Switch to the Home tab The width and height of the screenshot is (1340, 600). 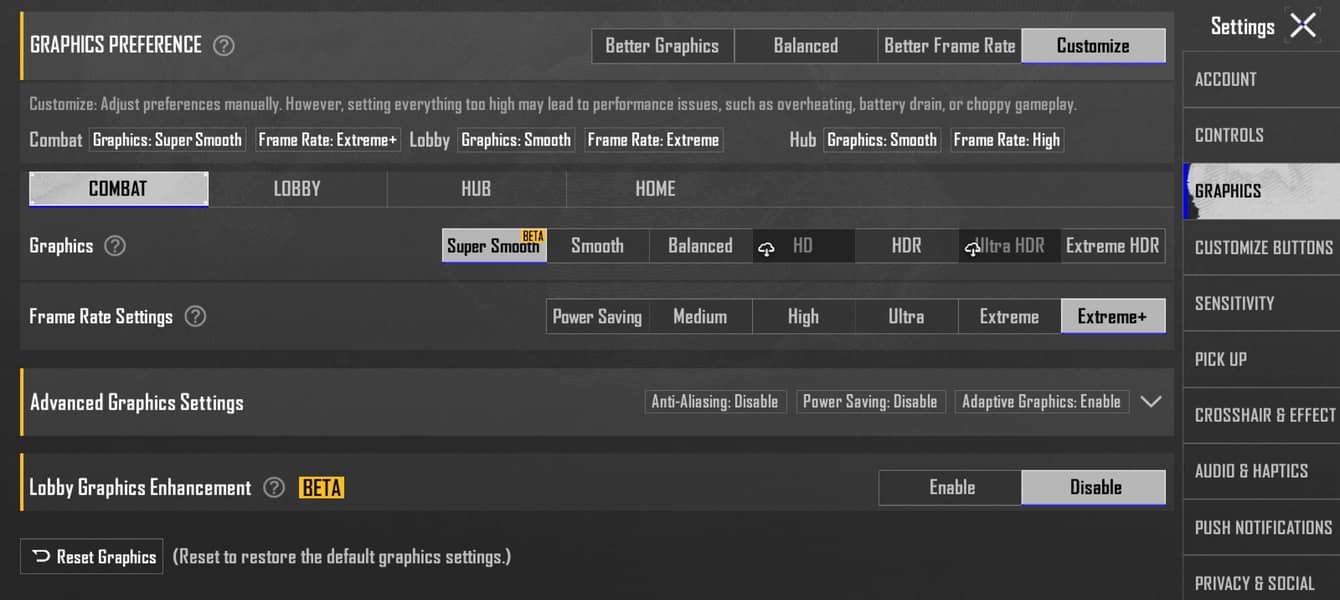coord(655,189)
